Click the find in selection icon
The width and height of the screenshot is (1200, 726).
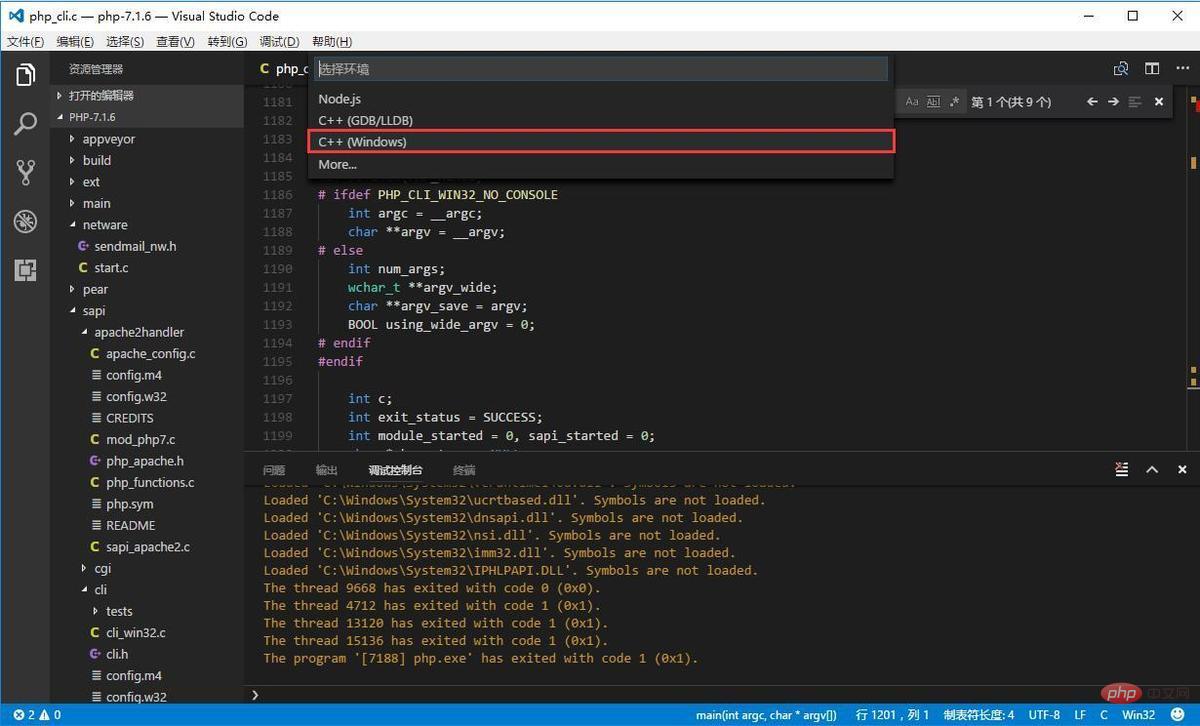coord(1135,101)
